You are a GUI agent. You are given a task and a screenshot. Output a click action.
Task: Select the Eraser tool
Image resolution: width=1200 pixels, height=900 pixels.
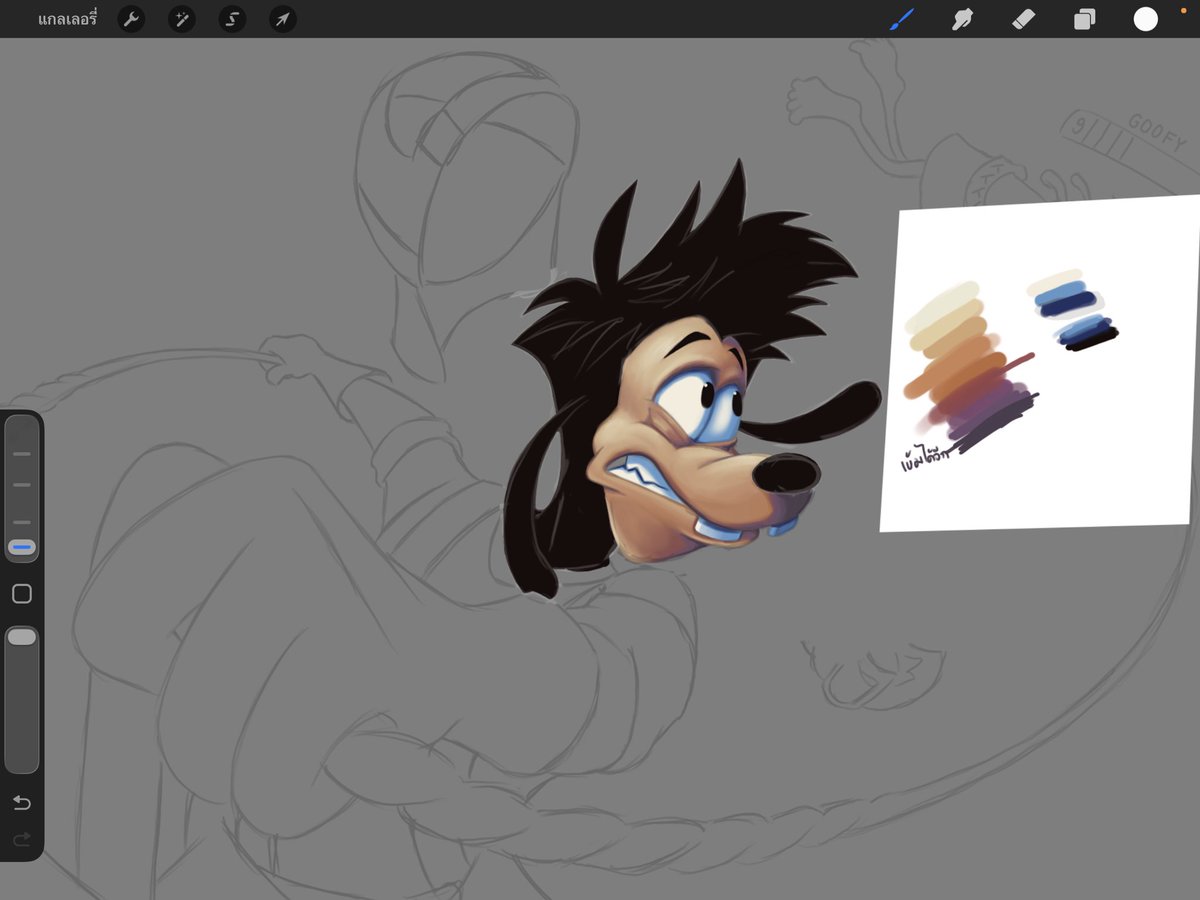coord(1023,19)
